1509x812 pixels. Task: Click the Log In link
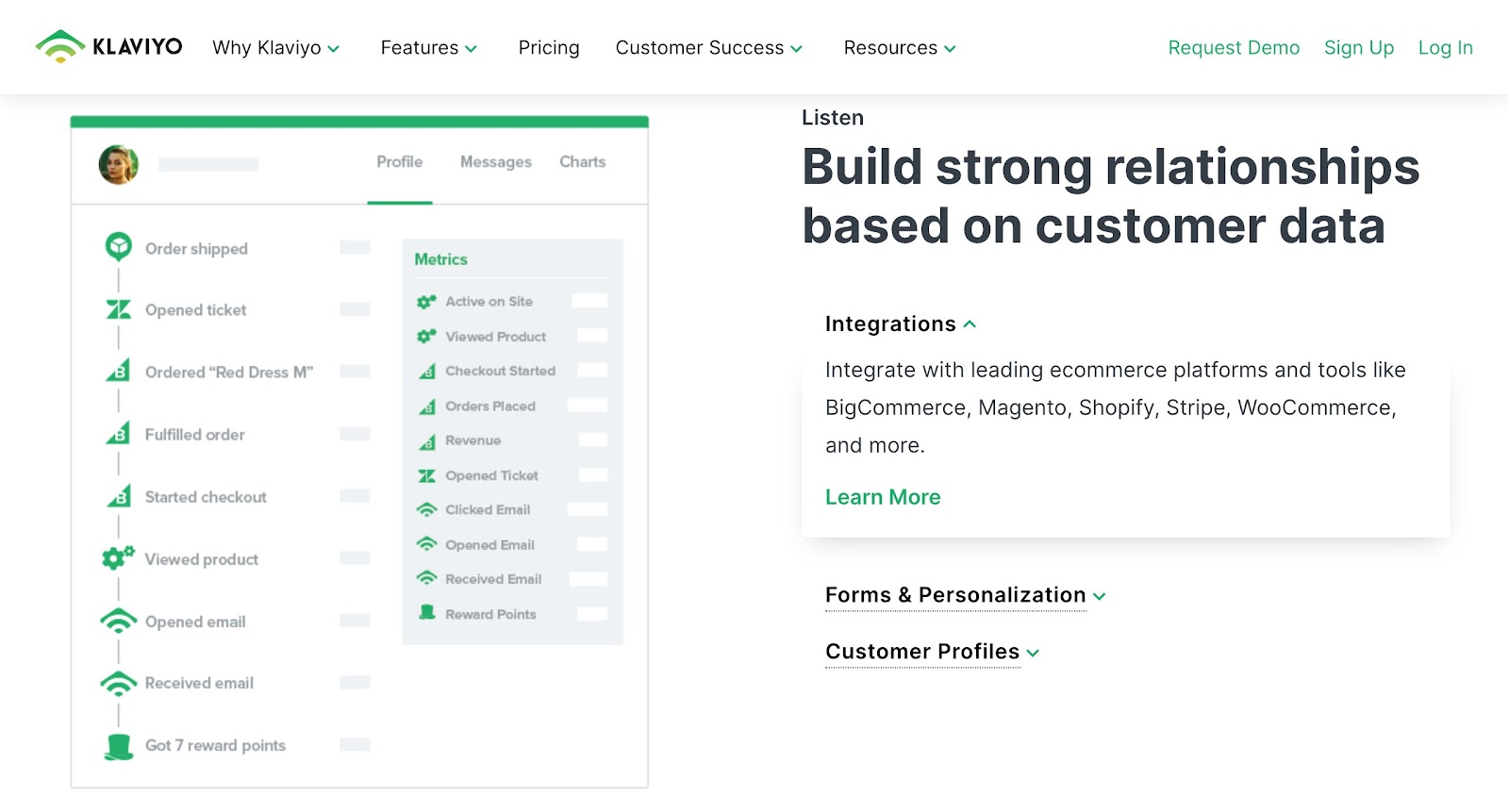tap(1446, 47)
